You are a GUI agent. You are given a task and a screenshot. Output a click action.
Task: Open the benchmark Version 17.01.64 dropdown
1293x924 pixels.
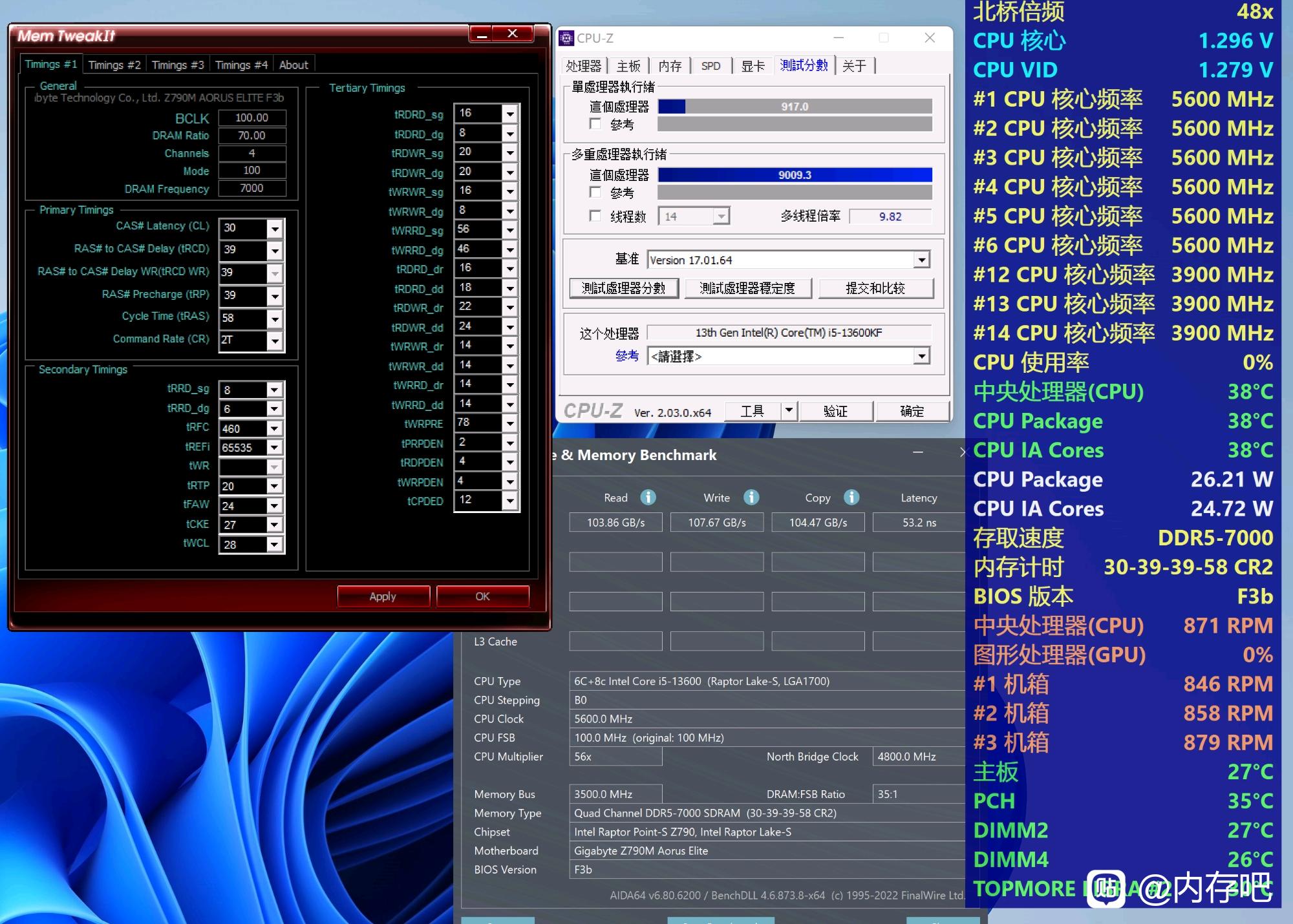pyautogui.click(x=922, y=260)
